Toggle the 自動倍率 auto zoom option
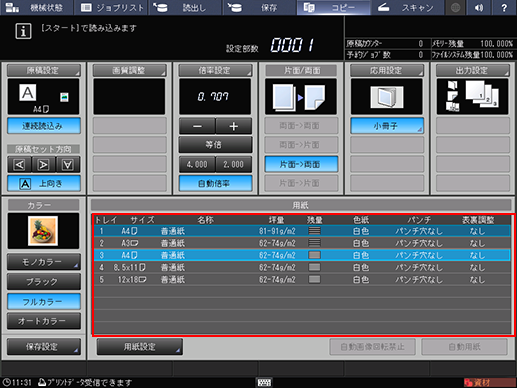Viewport: 517px width, 388px height. [215, 183]
